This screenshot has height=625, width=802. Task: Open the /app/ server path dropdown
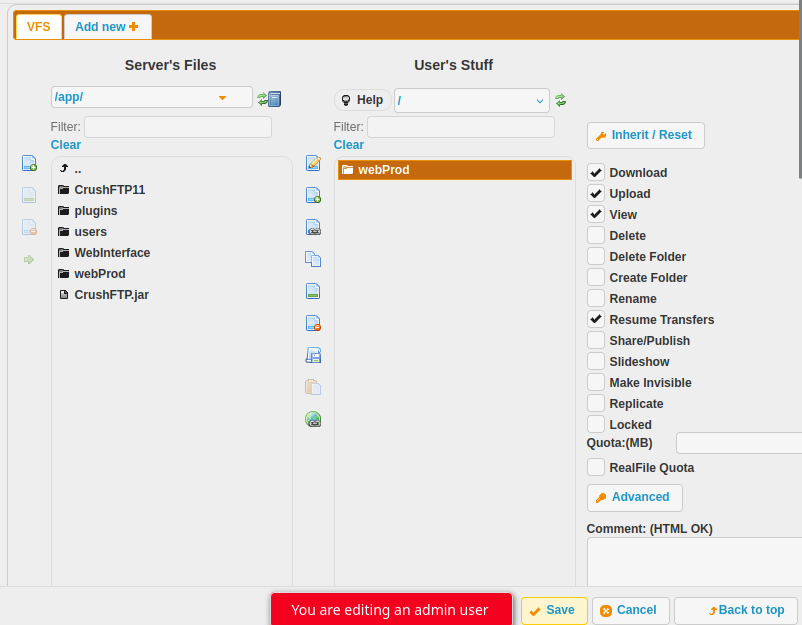[222, 97]
